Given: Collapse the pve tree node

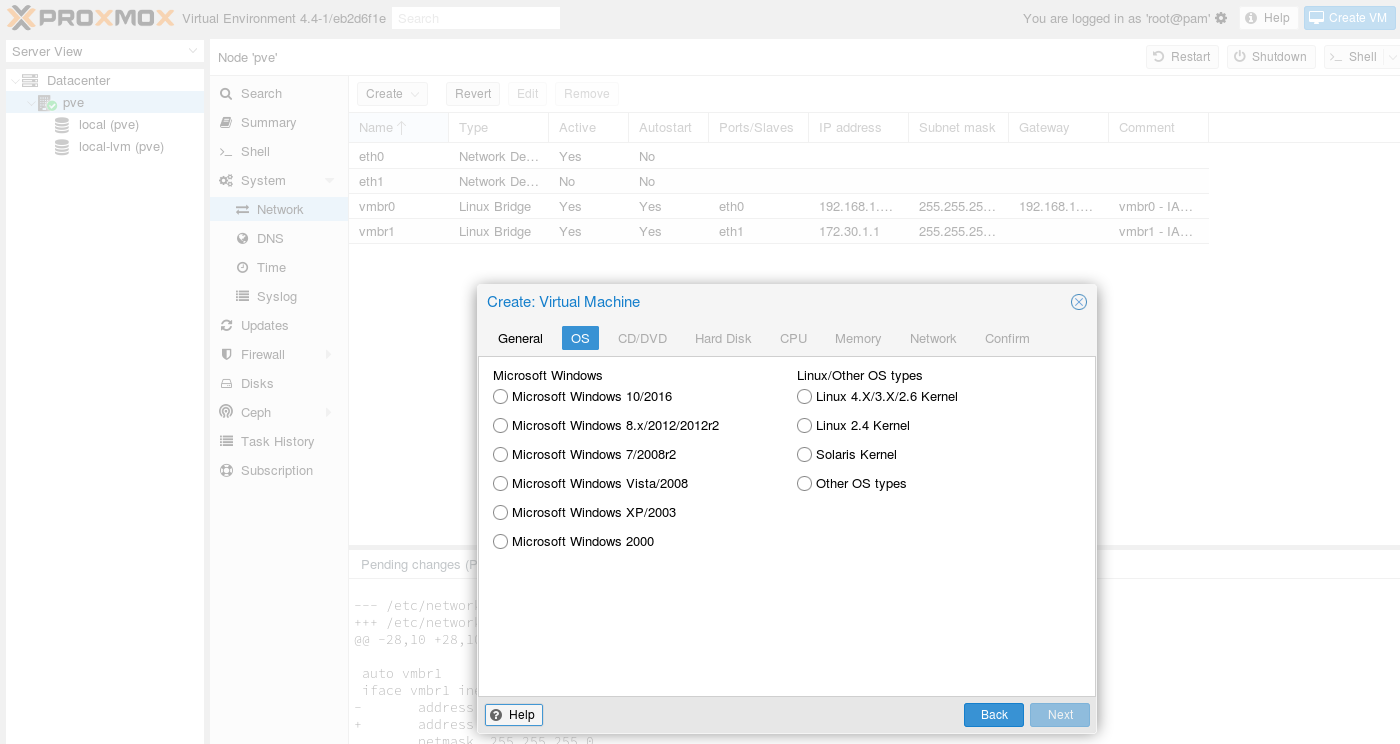Looking at the screenshot, I should coord(31,103).
